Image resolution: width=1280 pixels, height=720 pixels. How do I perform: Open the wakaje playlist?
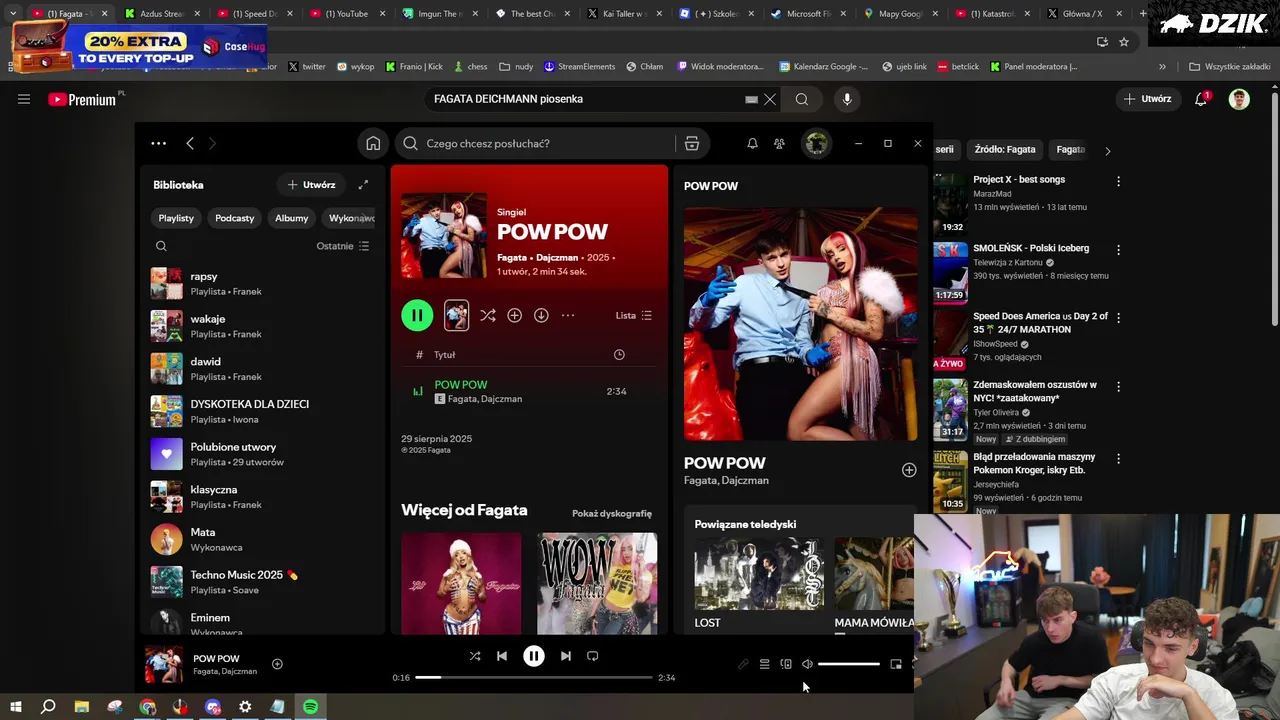click(260, 326)
